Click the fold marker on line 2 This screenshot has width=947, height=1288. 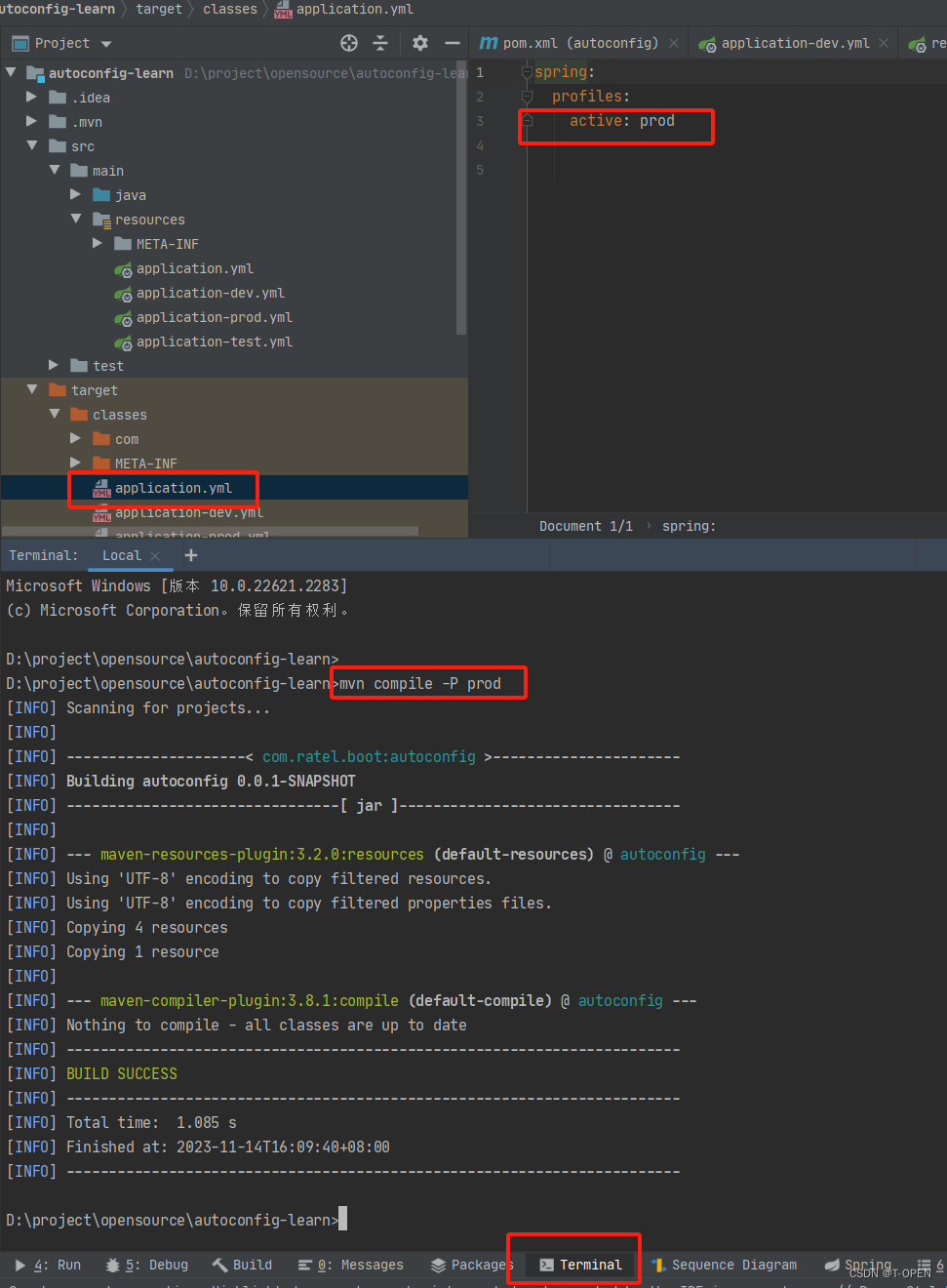click(x=527, y=97)
